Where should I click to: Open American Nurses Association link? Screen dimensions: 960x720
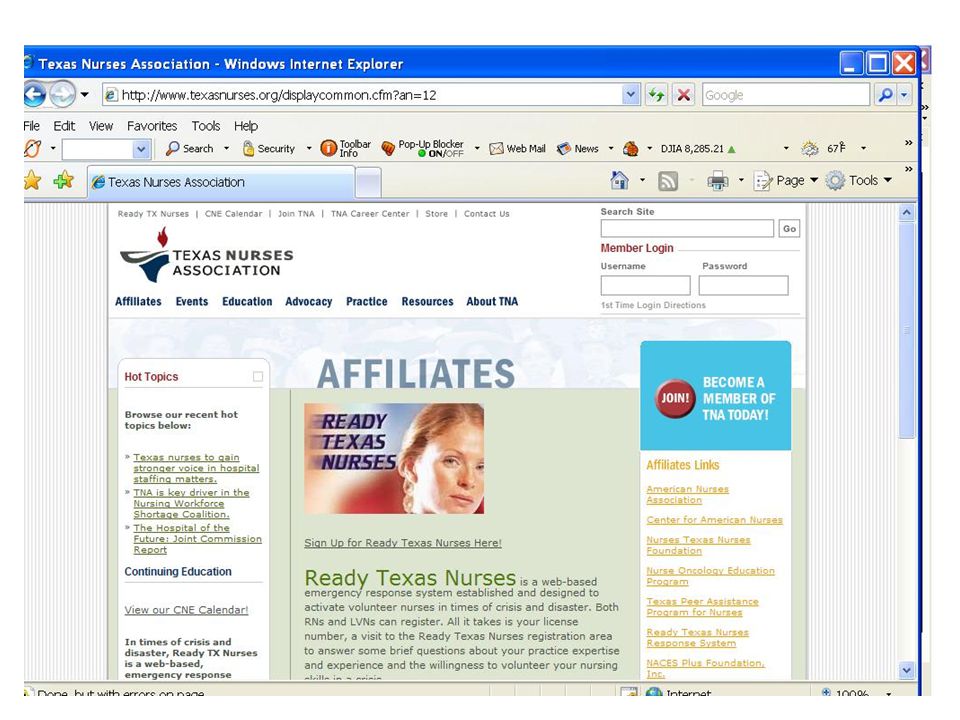click(x=688, y=495)
